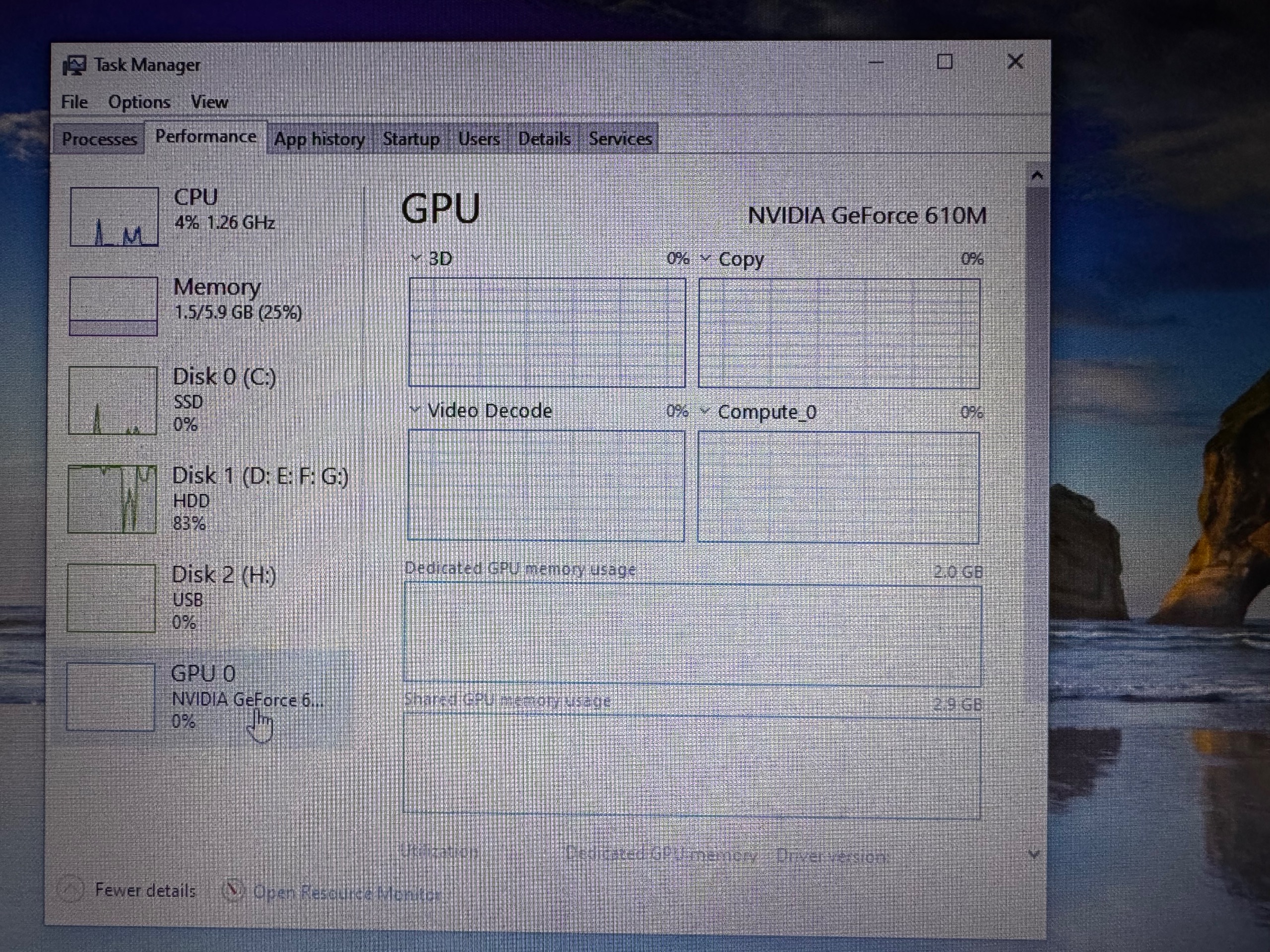Select the GPU 0 graph thumbnail

(111, 697)
